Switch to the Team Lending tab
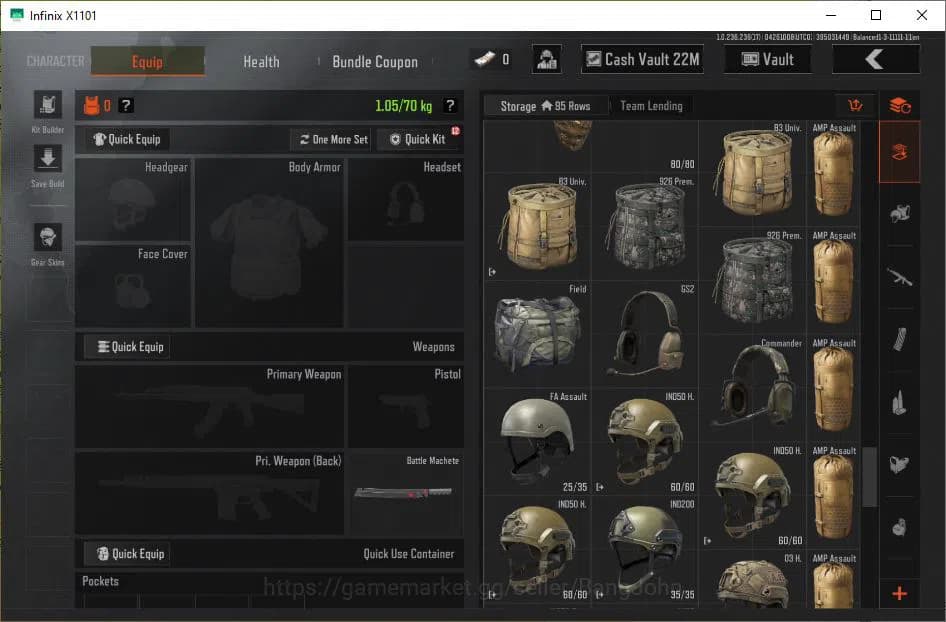946x622 pixels. point(651,105)
